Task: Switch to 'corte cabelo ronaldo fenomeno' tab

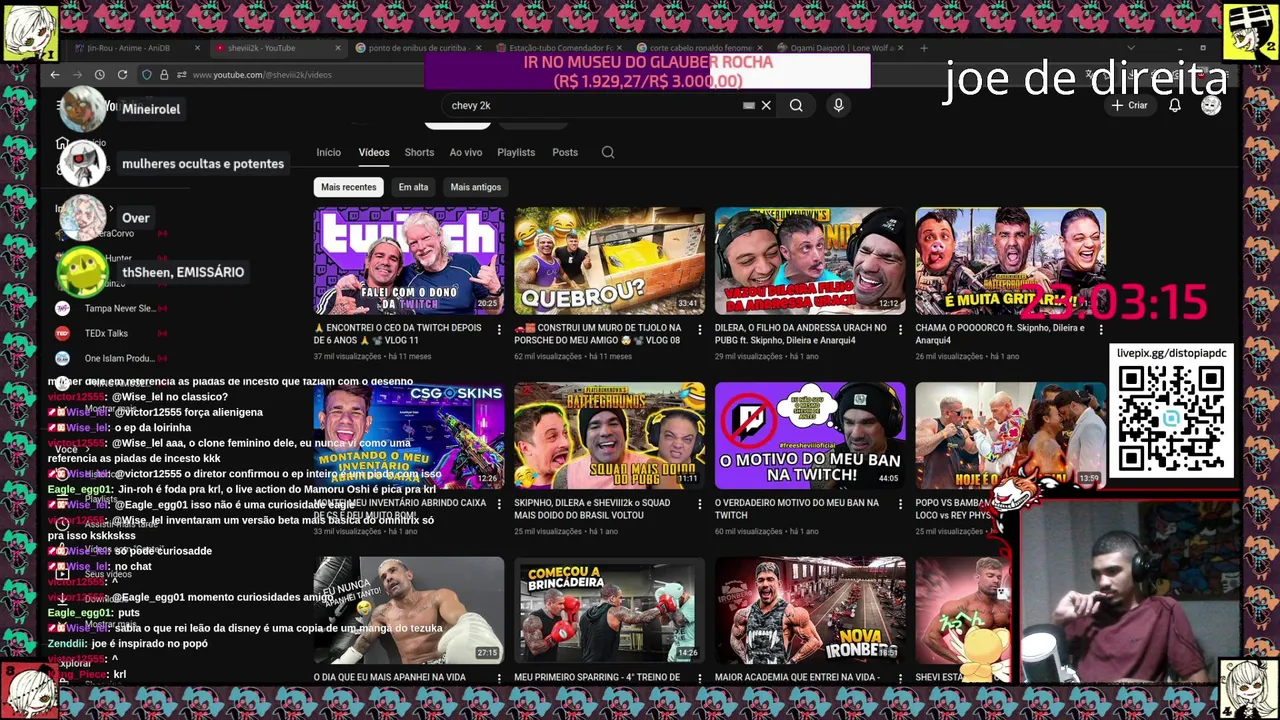Action: [x=700, y=48]
